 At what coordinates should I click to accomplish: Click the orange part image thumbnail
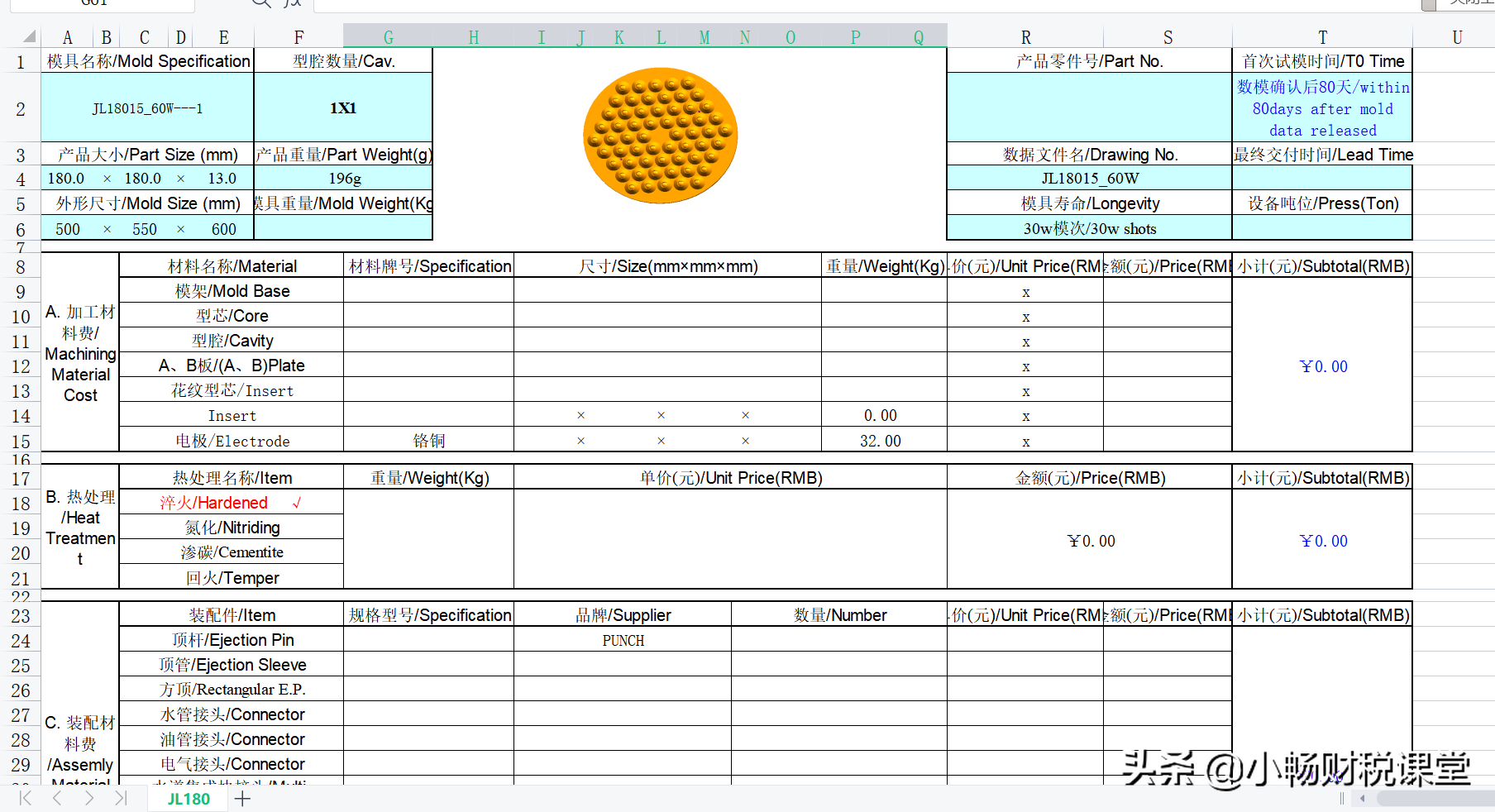click(x=660, y=135)
